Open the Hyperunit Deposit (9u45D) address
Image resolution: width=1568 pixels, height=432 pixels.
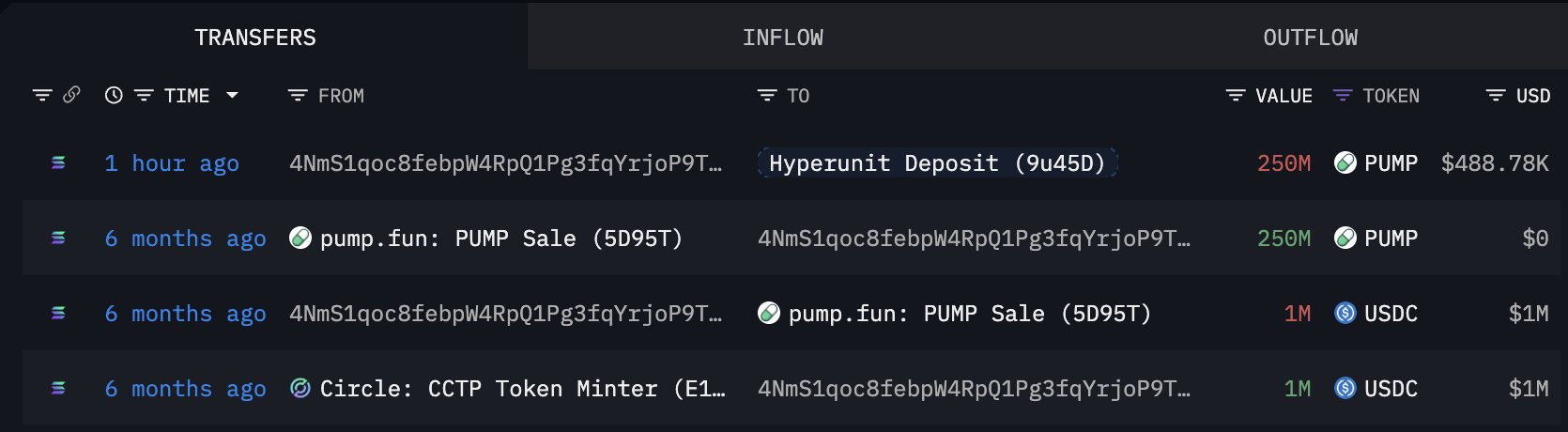coord(936,163)
